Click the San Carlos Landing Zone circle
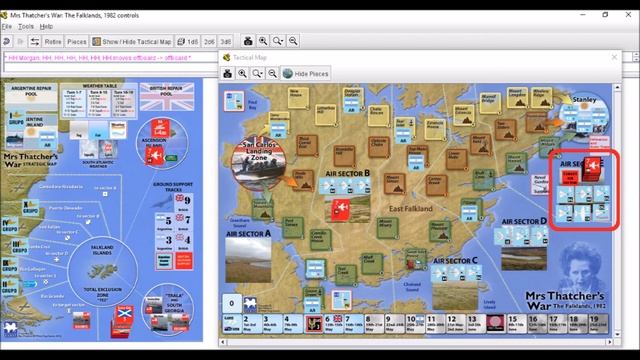This screenshot has height=360, width=640. tap(259, 164)
